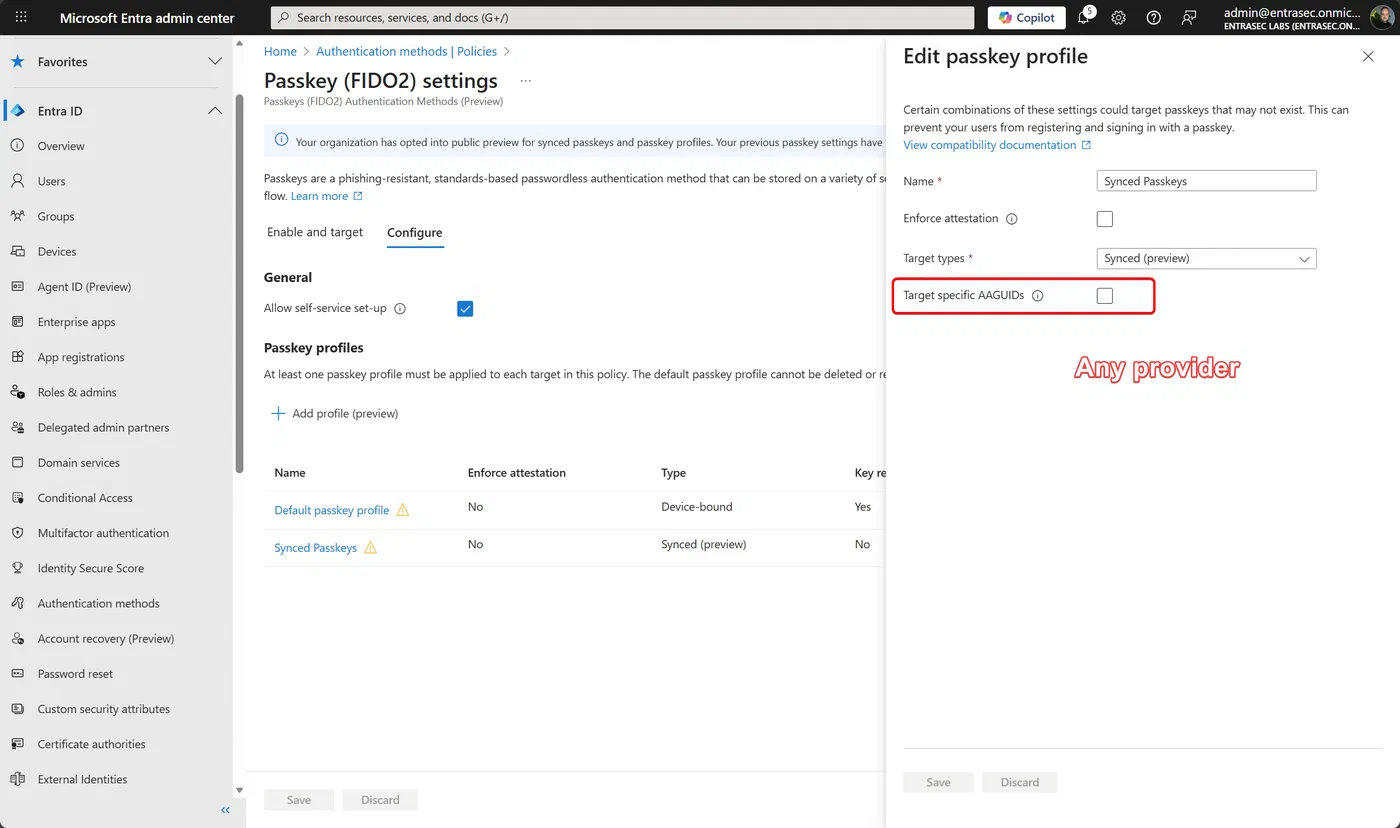Collapse the sidebar with the double-chevron icon
This screenshot has height=828, width=1400.
tap(225, 810)
